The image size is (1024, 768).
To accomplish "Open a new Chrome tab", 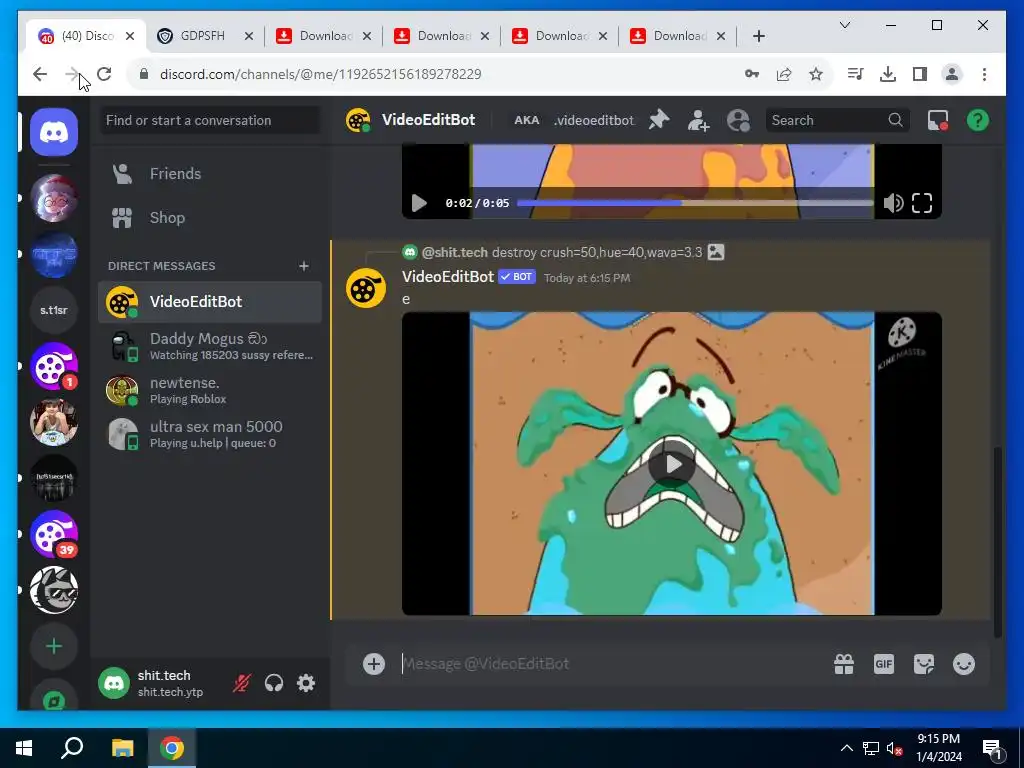I will pyautogui.click(x=758, y=36).
